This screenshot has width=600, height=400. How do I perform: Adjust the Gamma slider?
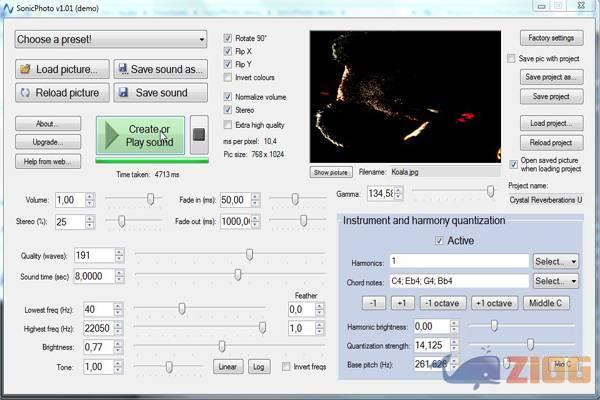(490, 192)
